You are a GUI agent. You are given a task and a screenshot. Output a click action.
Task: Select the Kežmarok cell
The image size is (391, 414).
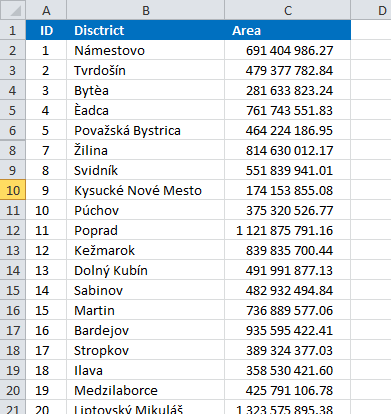coord(146,250)
